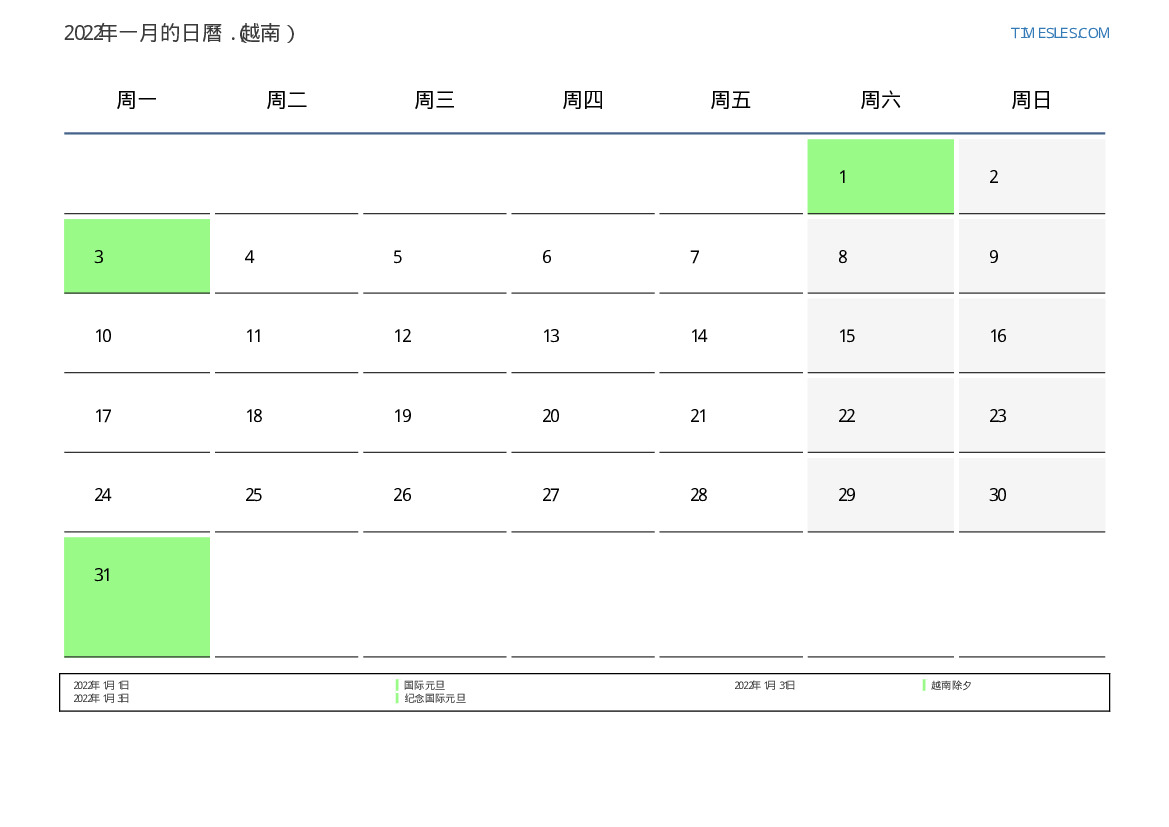Click the green holiday cell for day 31
The width and height of the screenshot is (1169, 827).
pos(136,597)
